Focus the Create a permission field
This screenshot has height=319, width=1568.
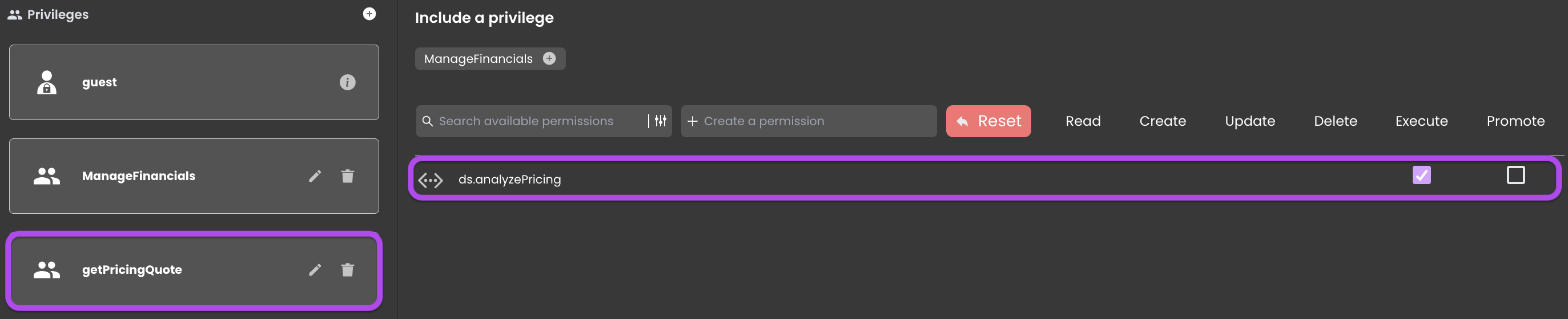809,121
